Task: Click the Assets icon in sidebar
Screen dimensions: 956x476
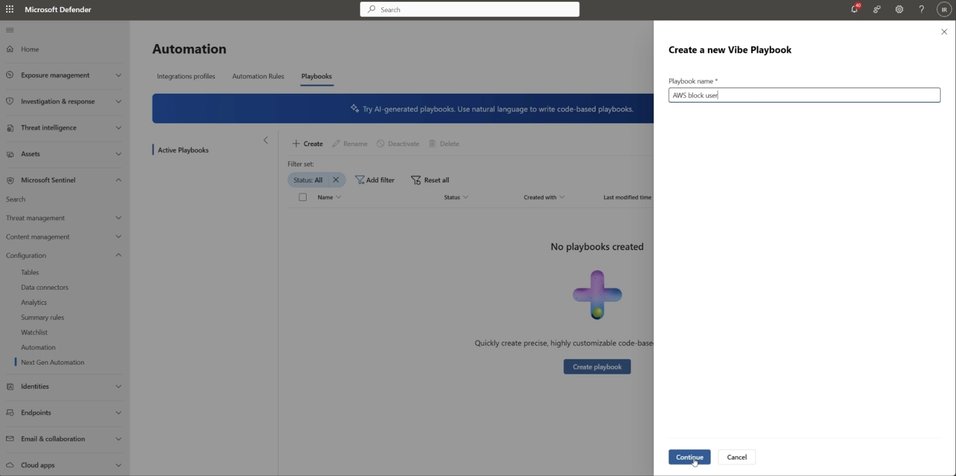Action: [x=10, y=154]
